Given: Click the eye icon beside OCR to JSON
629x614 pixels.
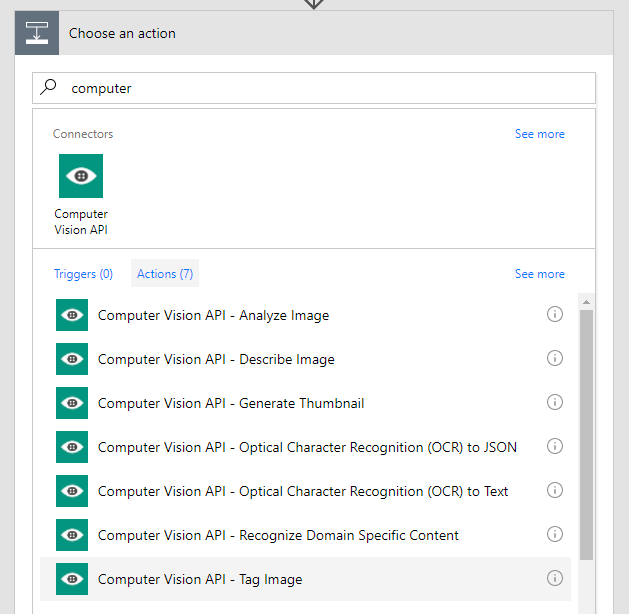Looking at the screenshot, I should (72, 447).
